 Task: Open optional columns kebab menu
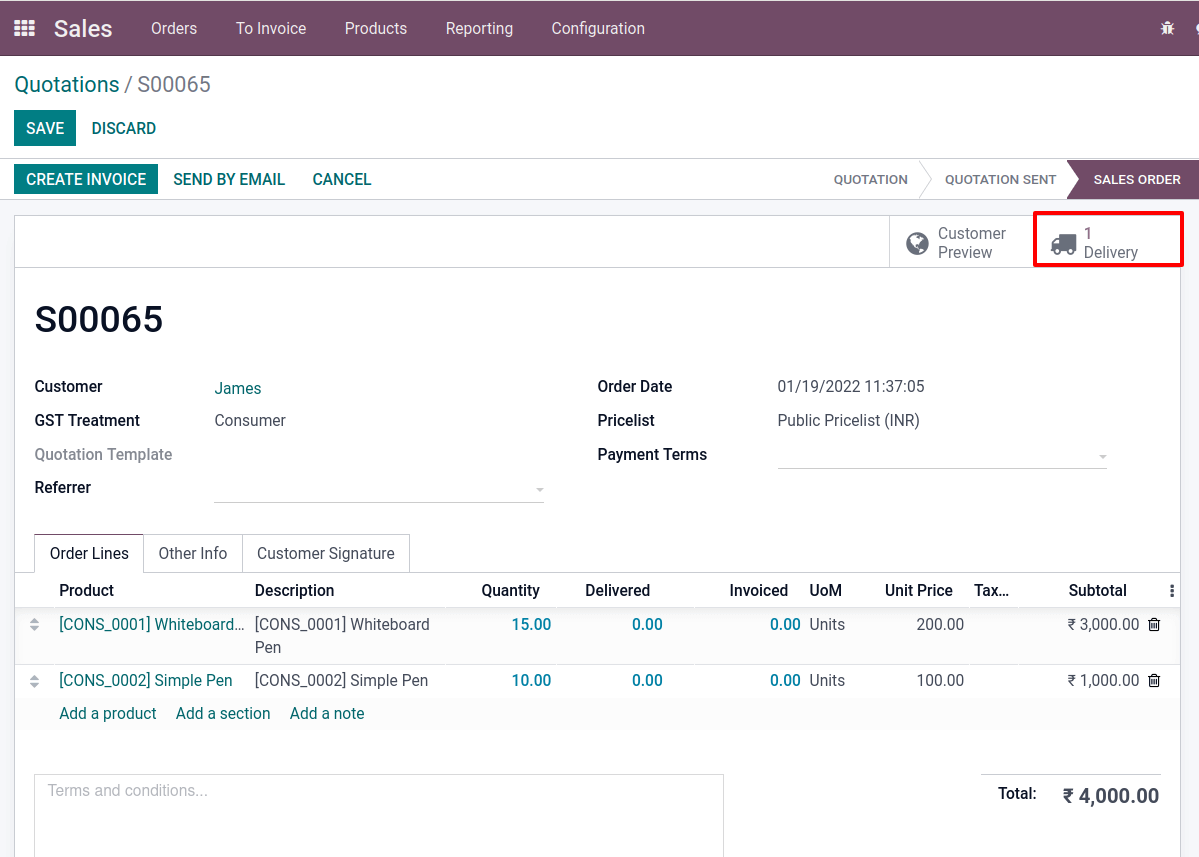pos(1171,591)
